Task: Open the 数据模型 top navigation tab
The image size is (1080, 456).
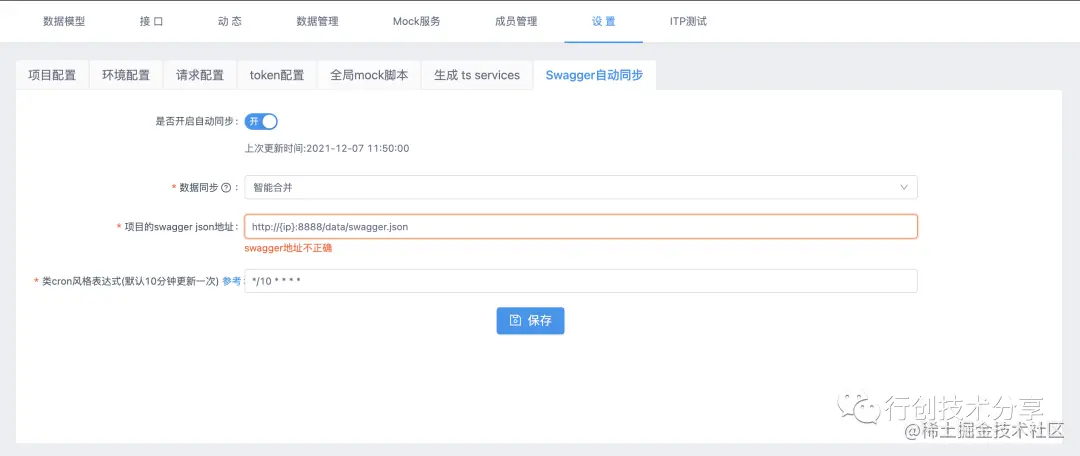Action: [x=64, y=21]
